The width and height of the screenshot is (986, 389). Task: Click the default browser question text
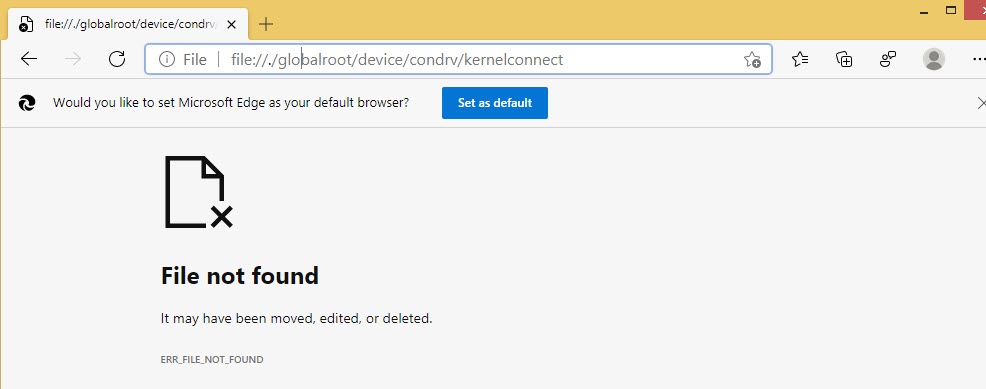coord(231,102)
